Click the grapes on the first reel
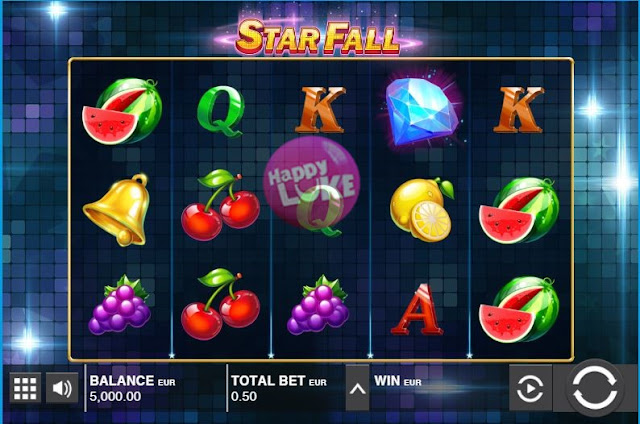 click(x=120, y=305)
